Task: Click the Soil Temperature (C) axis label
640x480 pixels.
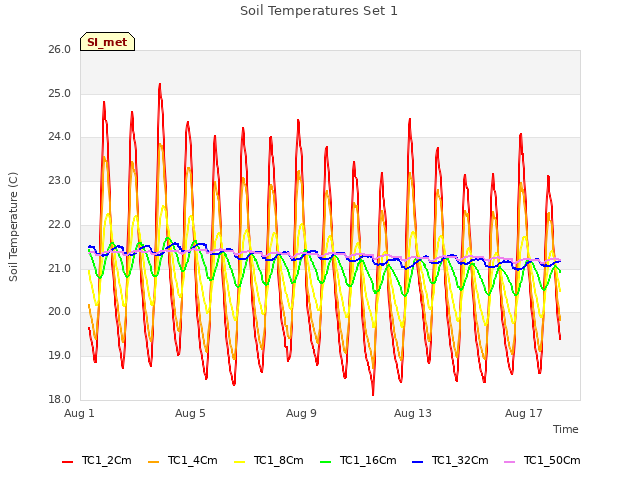Action: [x=13, y=227]
